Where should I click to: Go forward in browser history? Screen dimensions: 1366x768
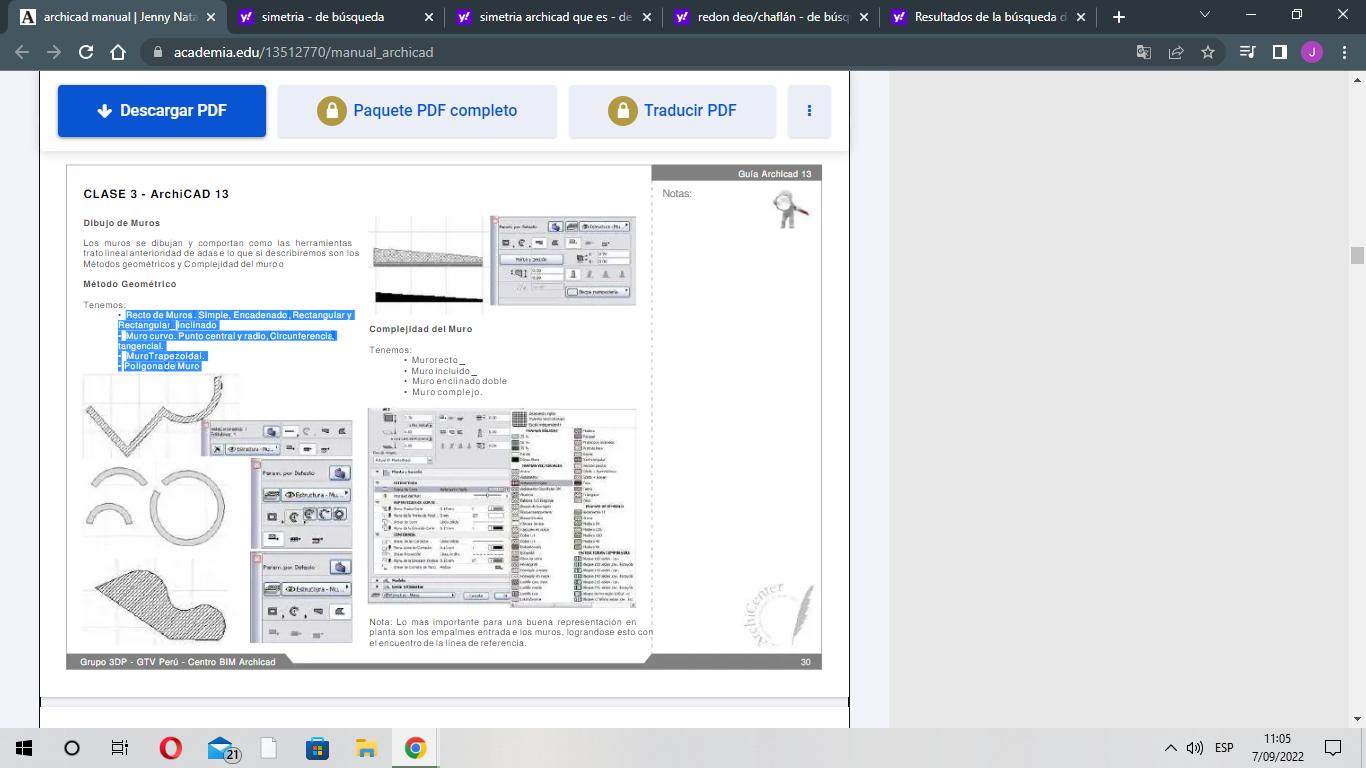[x=54, y=52]
